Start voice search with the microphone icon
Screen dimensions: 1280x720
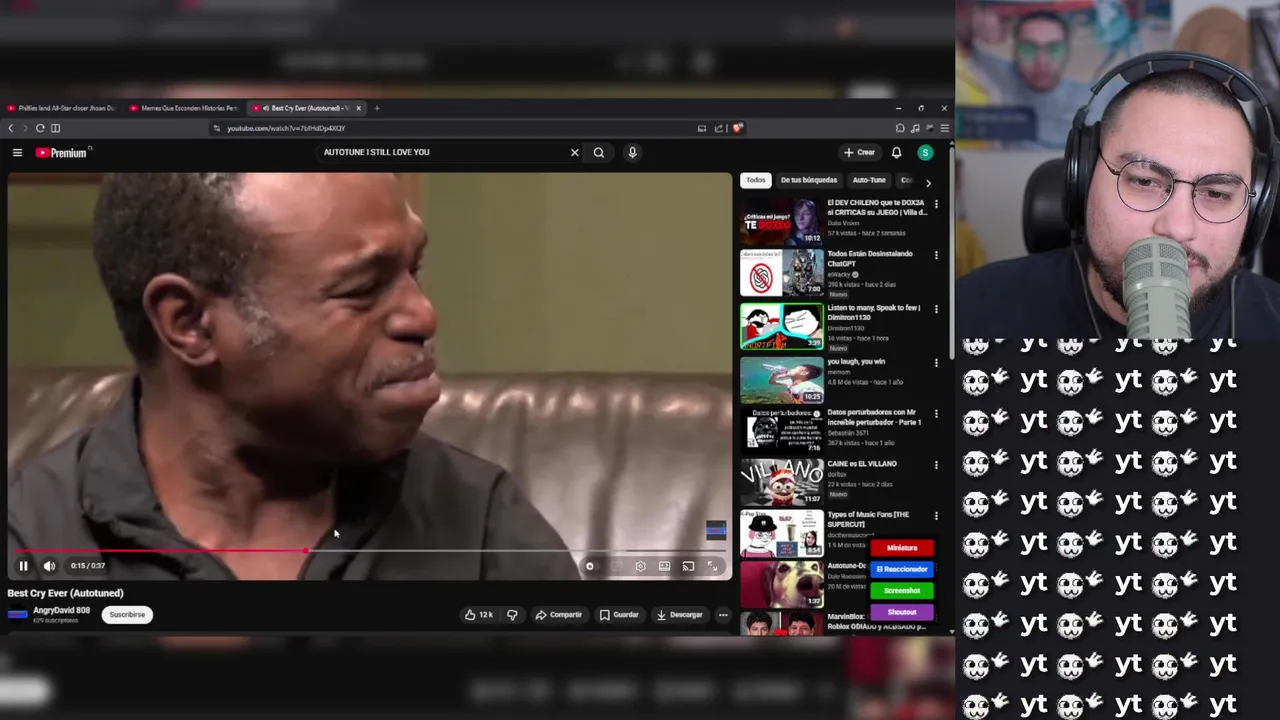(x=632, y=152)
